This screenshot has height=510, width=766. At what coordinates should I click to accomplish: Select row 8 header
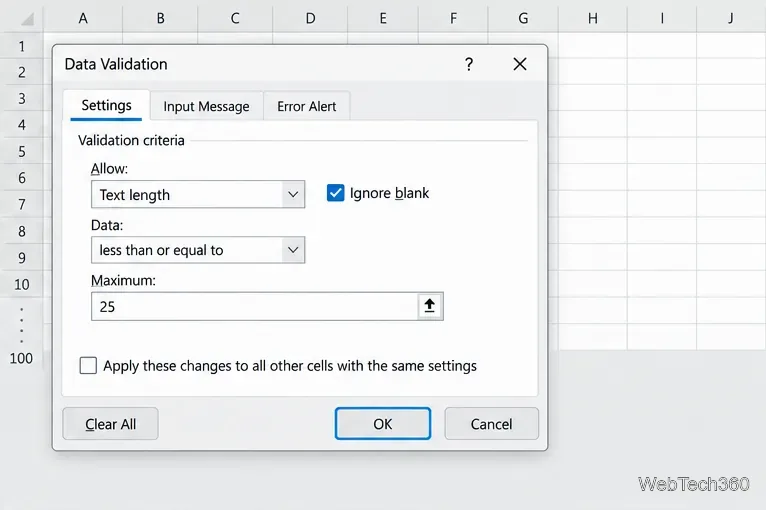(x=22, y=231)
